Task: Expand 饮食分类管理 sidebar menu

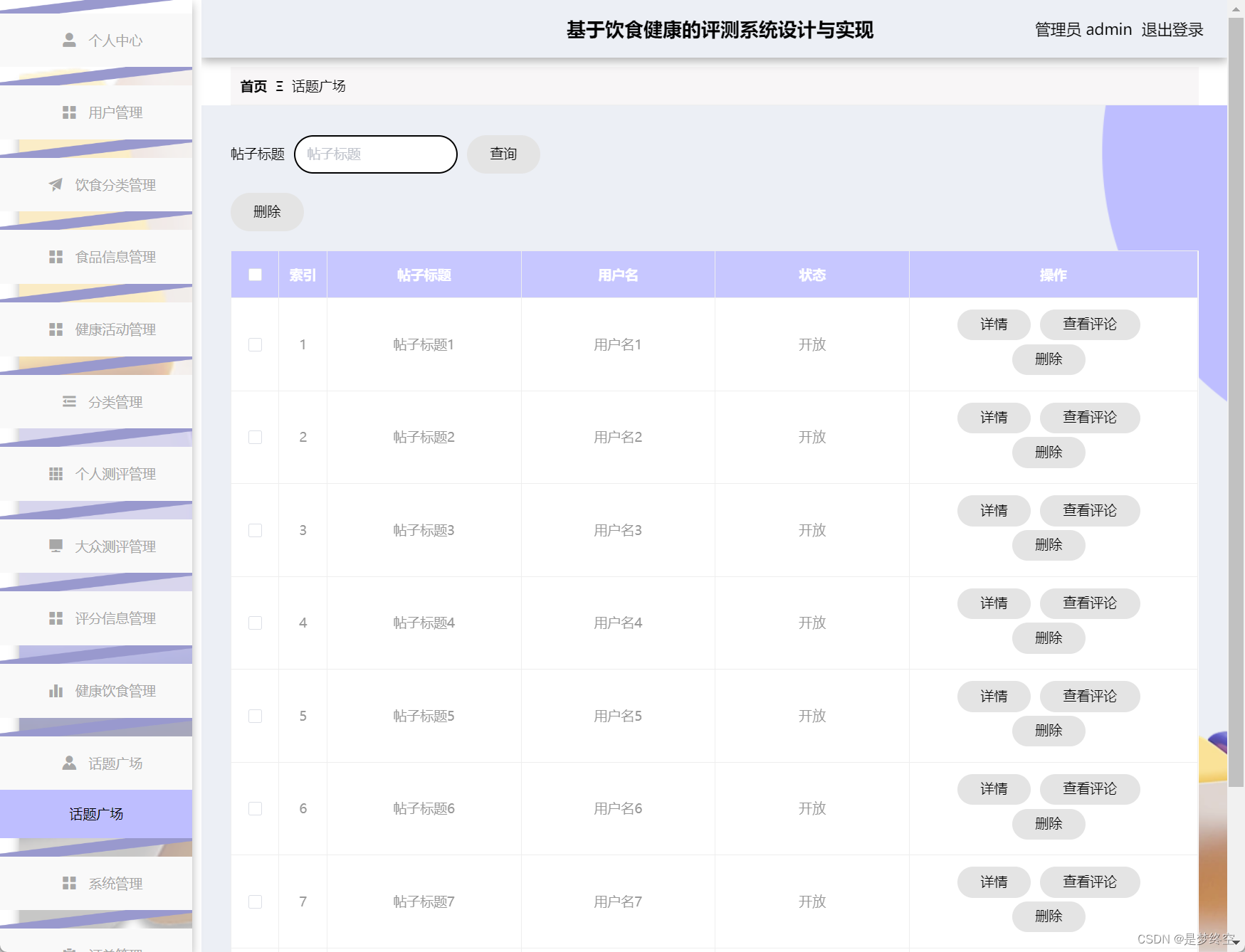Action: tap(96, 185)
